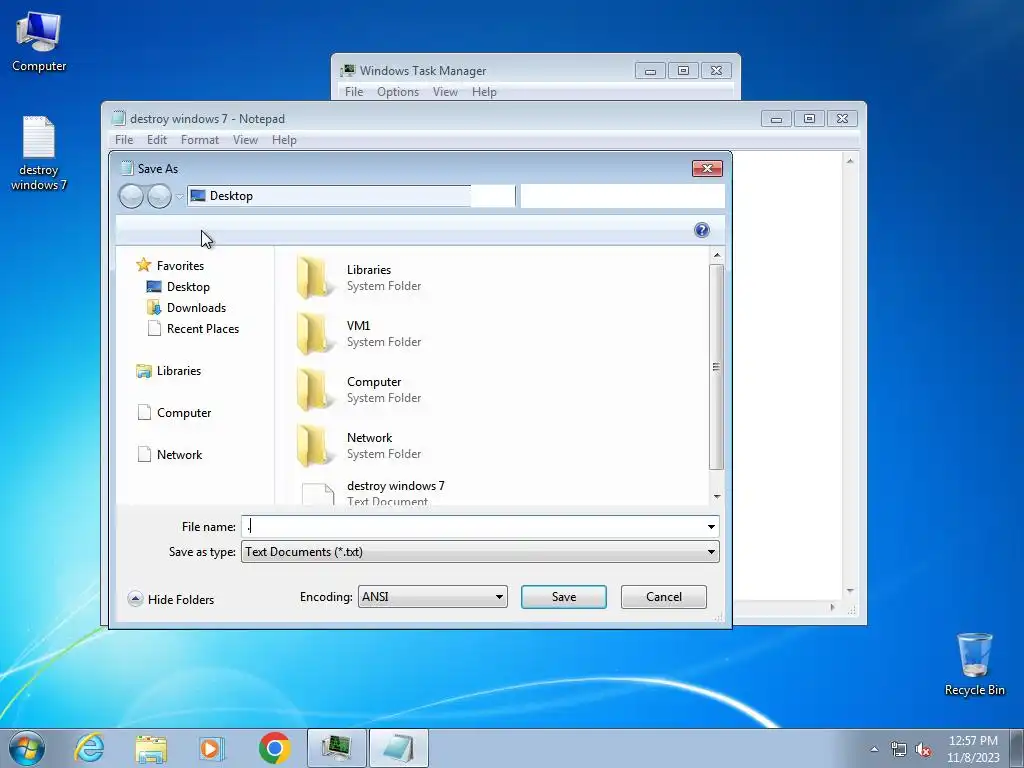Viewport: 1024px width, 768px height.
Task: Open Task Manager Help menu
Action: click(x=484, y=92)
